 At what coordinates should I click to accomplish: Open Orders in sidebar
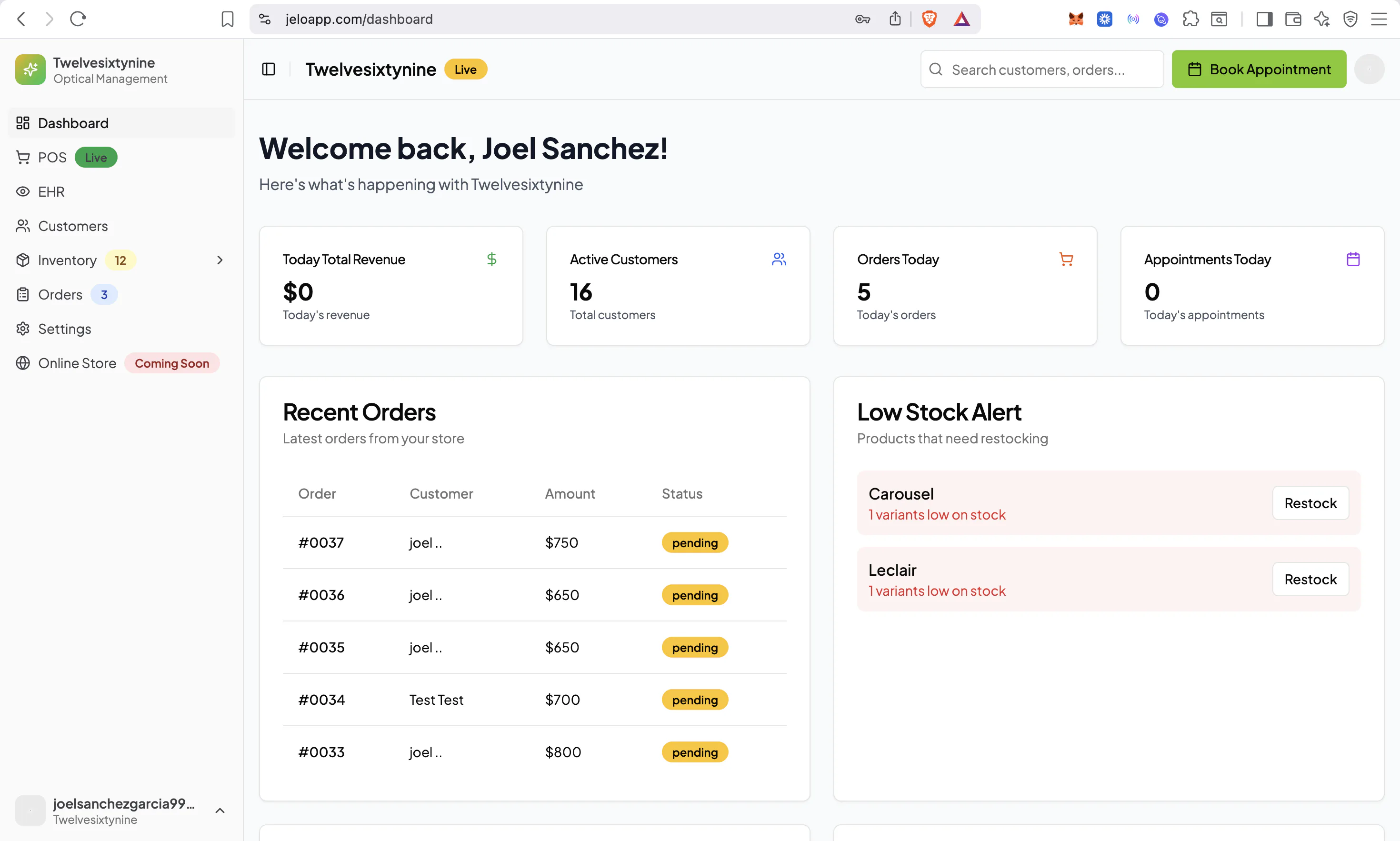[x=121, y=295]
